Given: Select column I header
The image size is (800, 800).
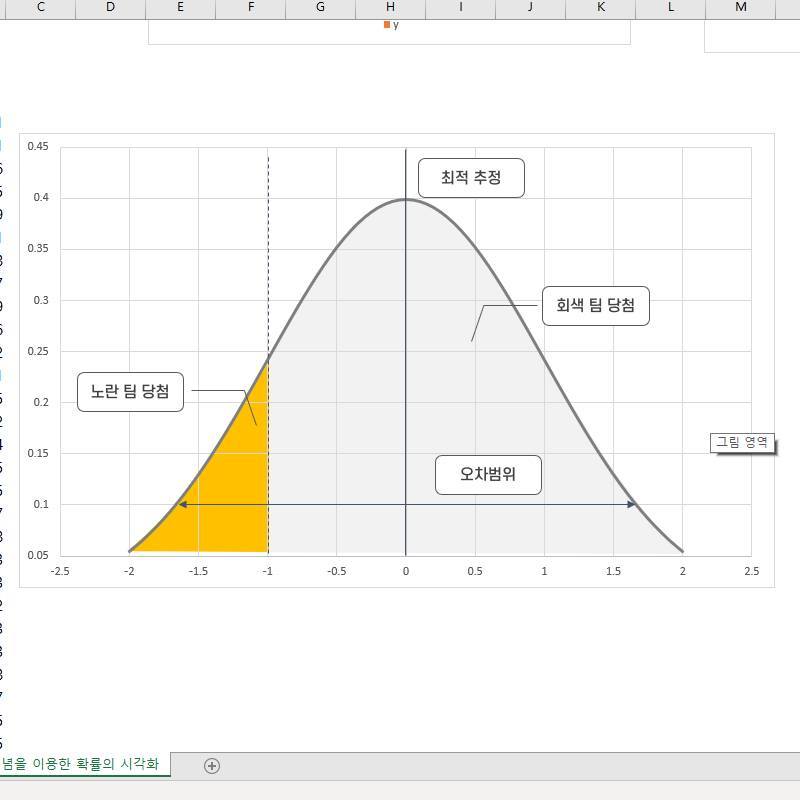Looking at the screenshot, I should pos(460,9).
